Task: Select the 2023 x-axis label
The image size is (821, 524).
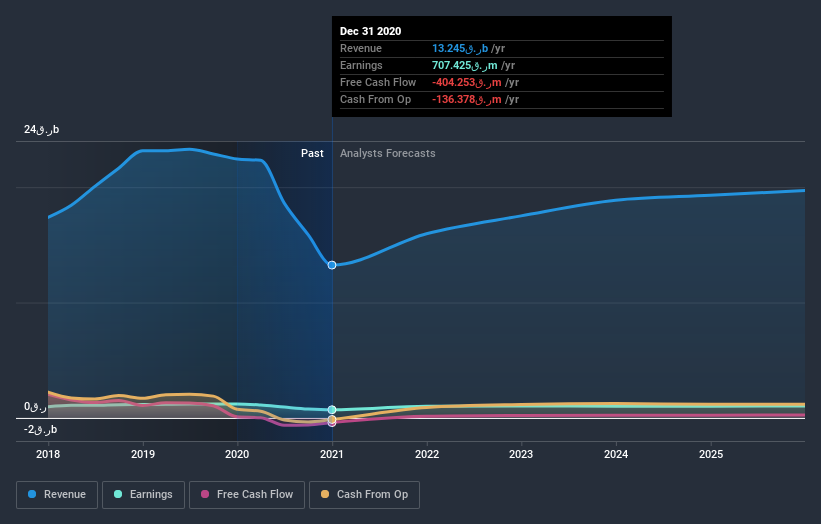Action: (x=521, y=454)
